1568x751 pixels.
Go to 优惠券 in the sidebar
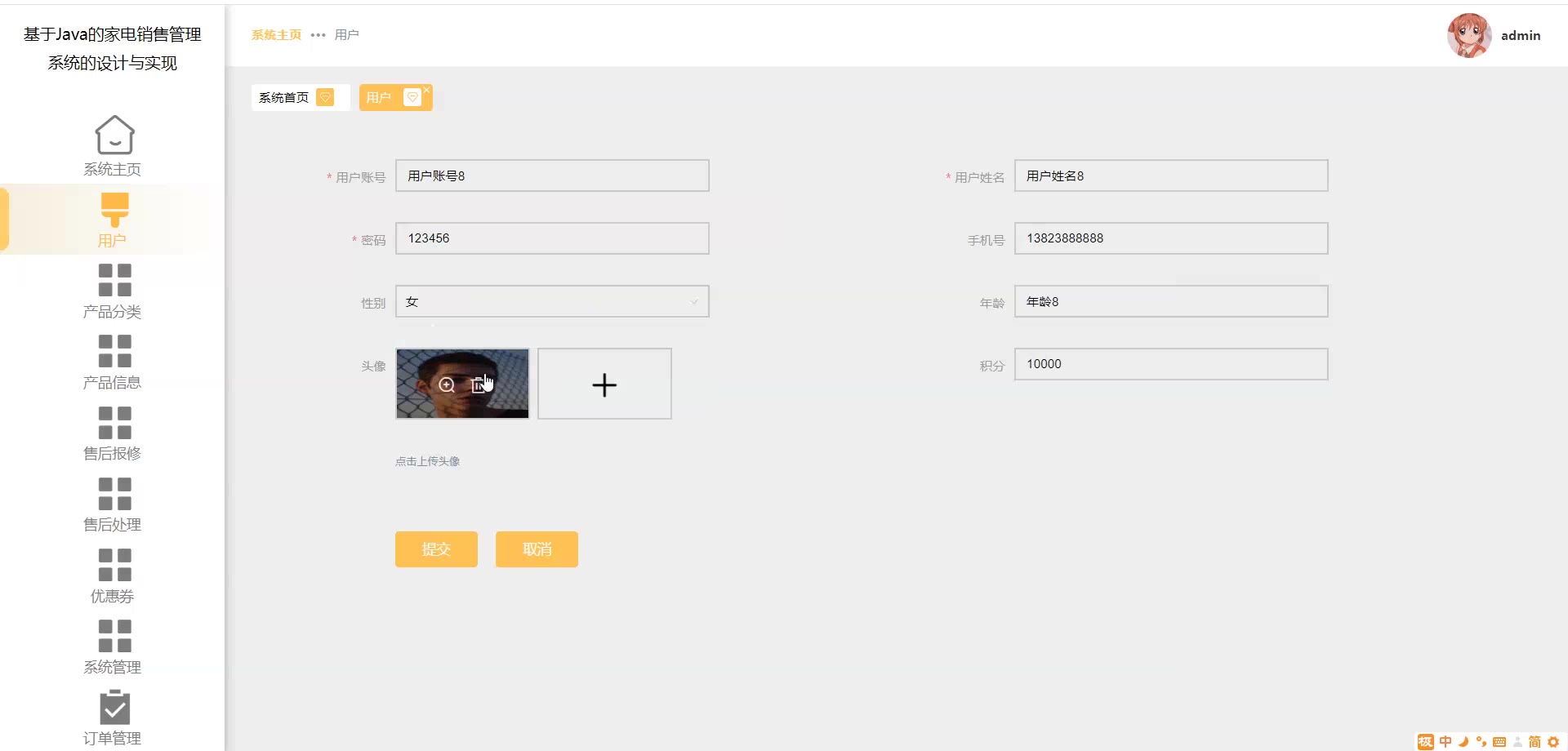point(113,576)
